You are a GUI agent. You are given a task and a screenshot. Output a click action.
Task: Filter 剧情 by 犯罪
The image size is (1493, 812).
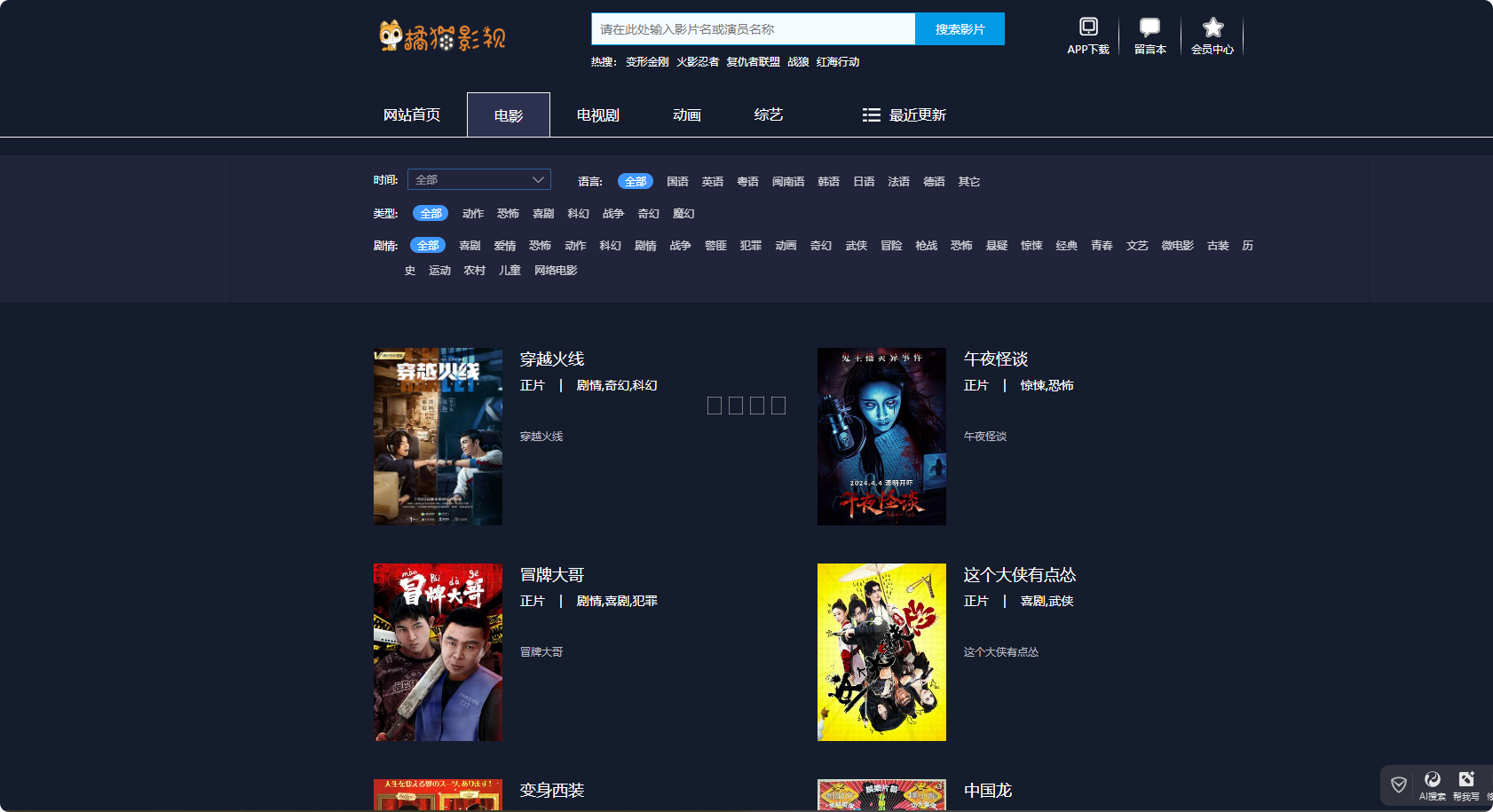point(751,245)
